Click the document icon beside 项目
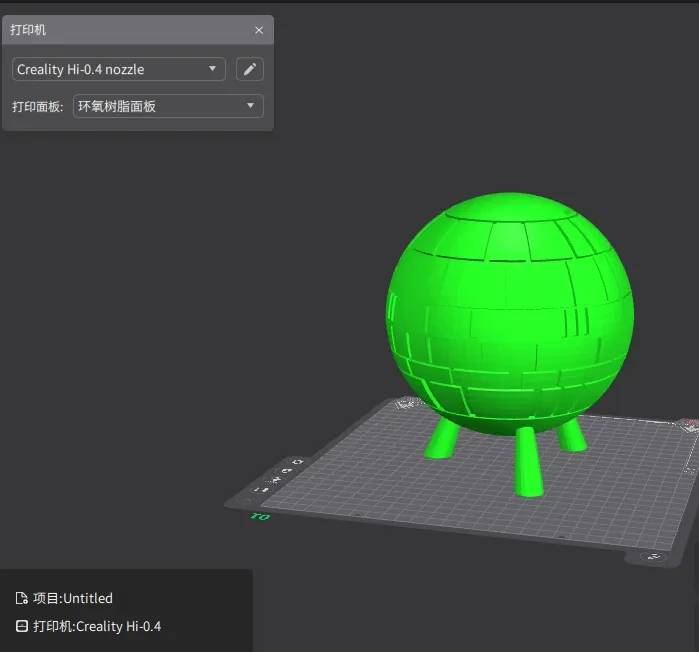This screenshot has width=699, height=652. tap(21, 598)
